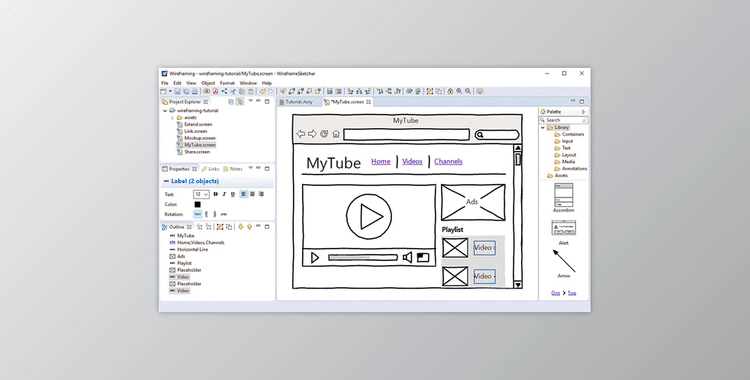Select the first horizontal rotation option

(198, 214)
